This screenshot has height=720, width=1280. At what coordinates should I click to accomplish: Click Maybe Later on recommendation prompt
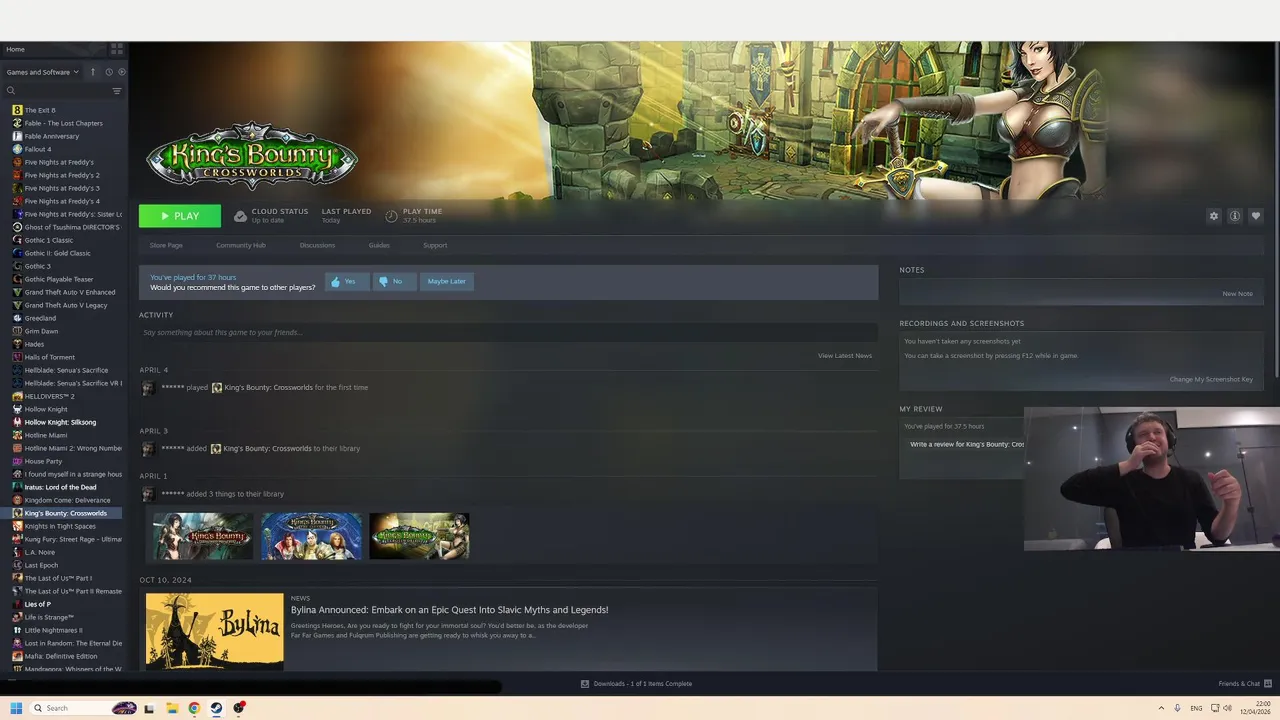pyautogui.click(x=446, y=282)
